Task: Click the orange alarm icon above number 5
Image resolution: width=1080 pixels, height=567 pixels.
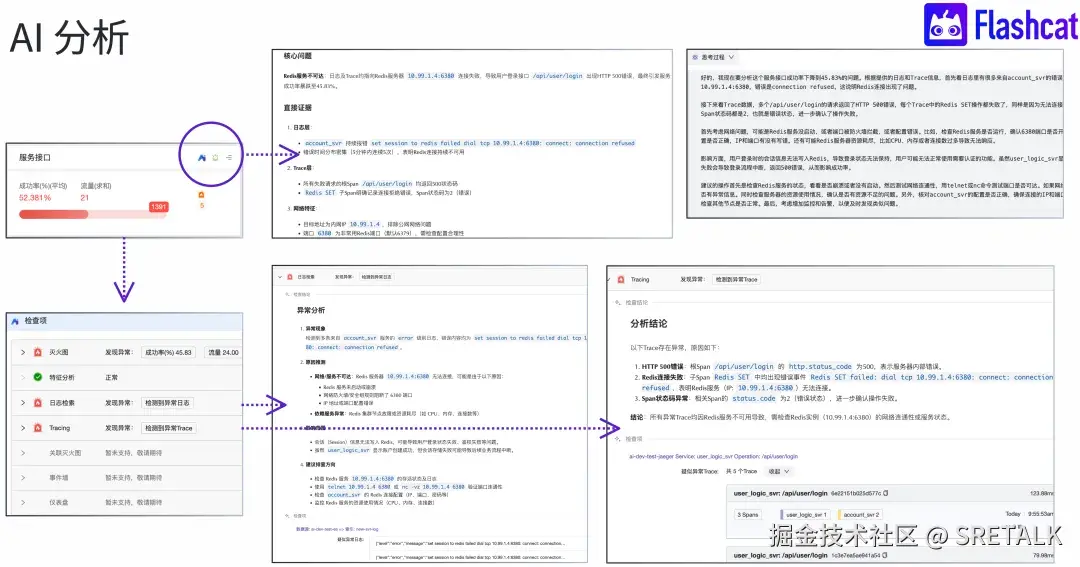Action: coord(201,195)
